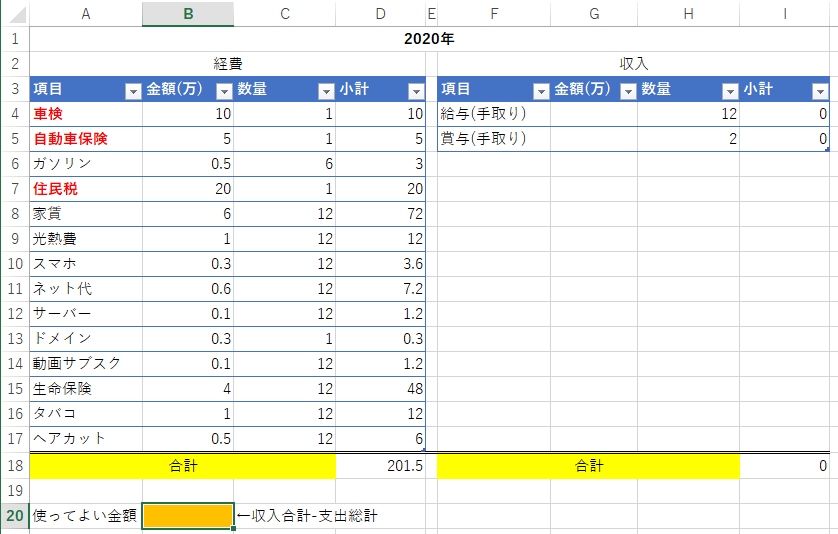This screenshot has height=534, width=838.
Task: Select the 光熱費 cell
Action: tap(86, 239)
